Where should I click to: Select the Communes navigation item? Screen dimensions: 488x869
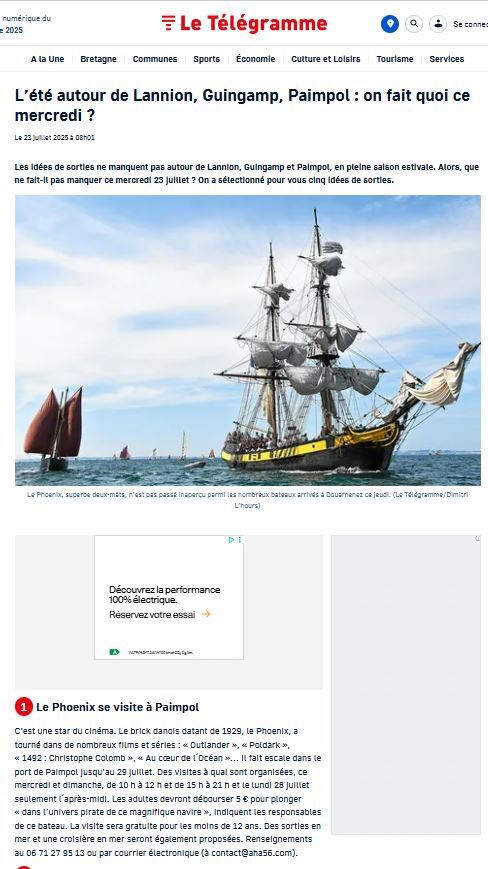(155, 59)
